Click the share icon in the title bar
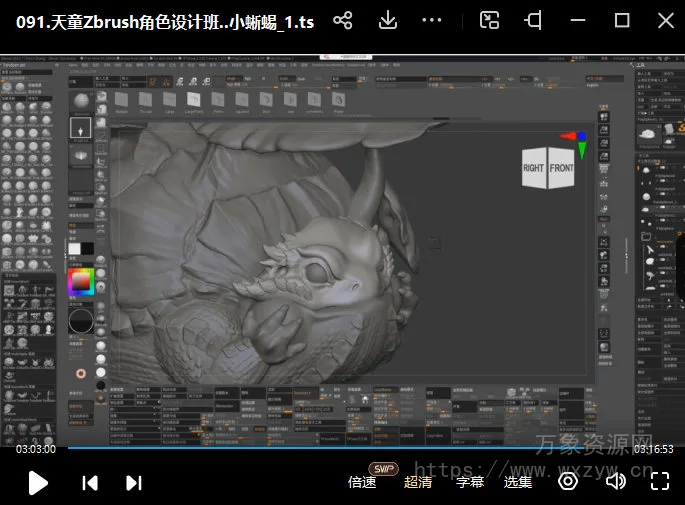 pos(343,20)
